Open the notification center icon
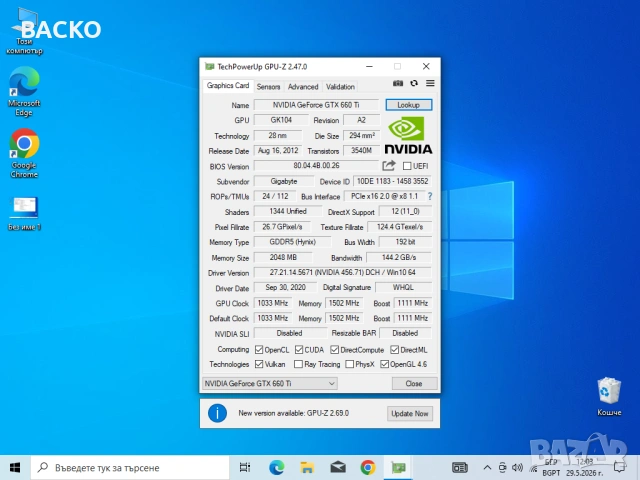This screenshot has height=480, width=640. tap(620, 467)
